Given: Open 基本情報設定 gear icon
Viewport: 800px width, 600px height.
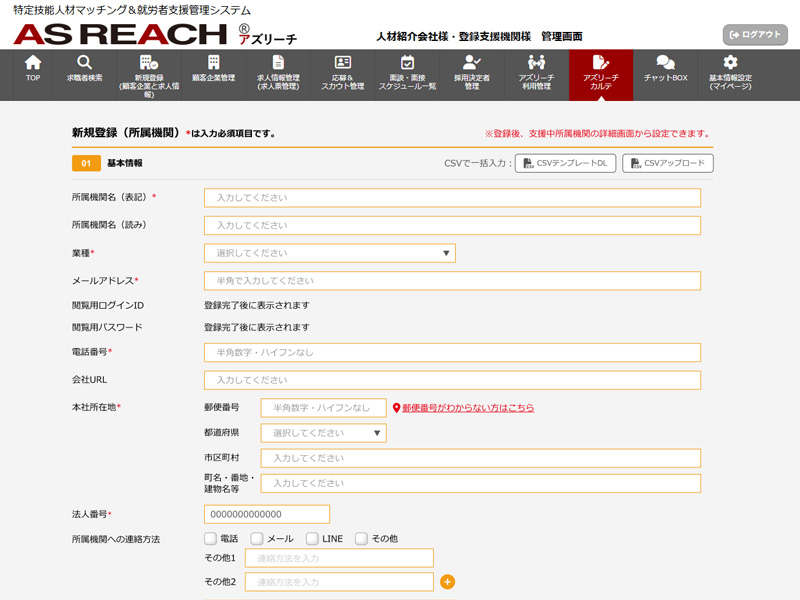Looking at the screenshot, I should coord(730,62).
